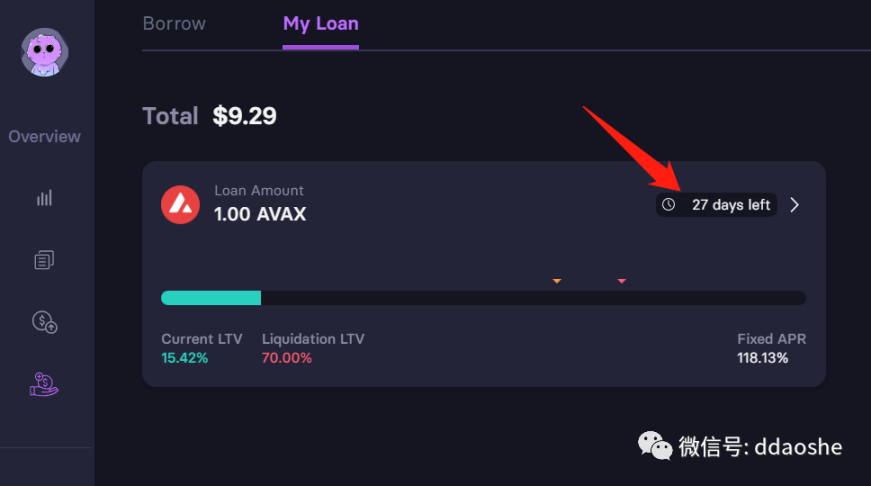Click the Fixed APR 118.13% value

tap(763, 357)
